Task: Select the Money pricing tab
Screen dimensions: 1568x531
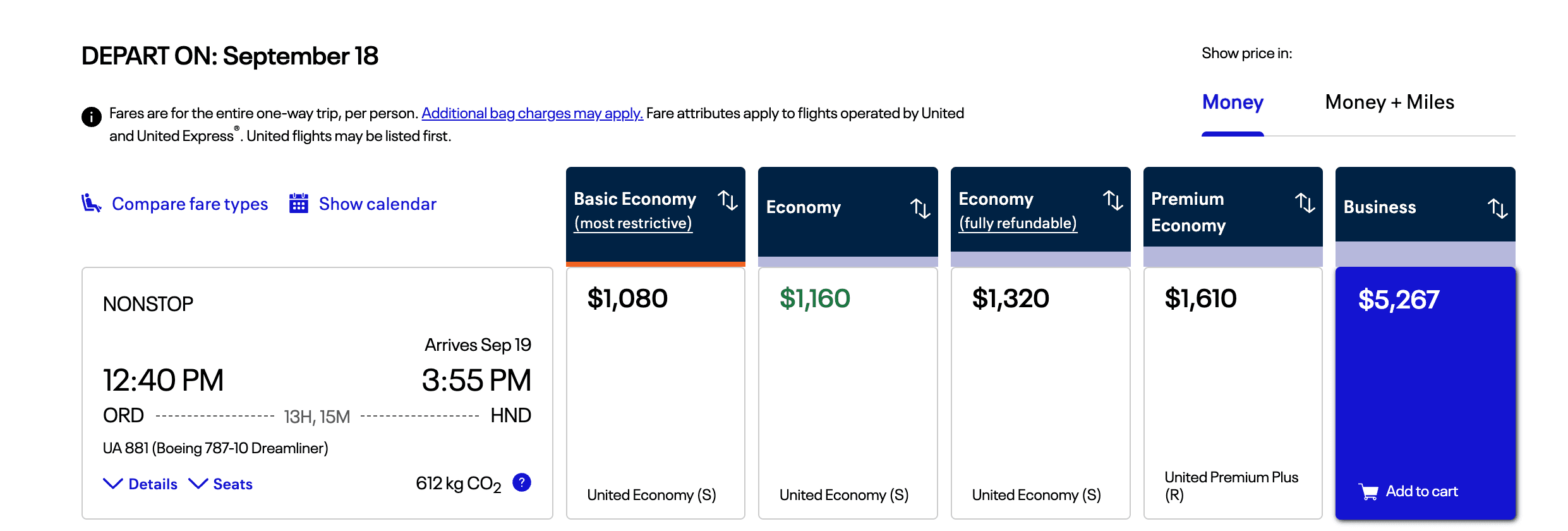Action: click(x=1232, y=102)
